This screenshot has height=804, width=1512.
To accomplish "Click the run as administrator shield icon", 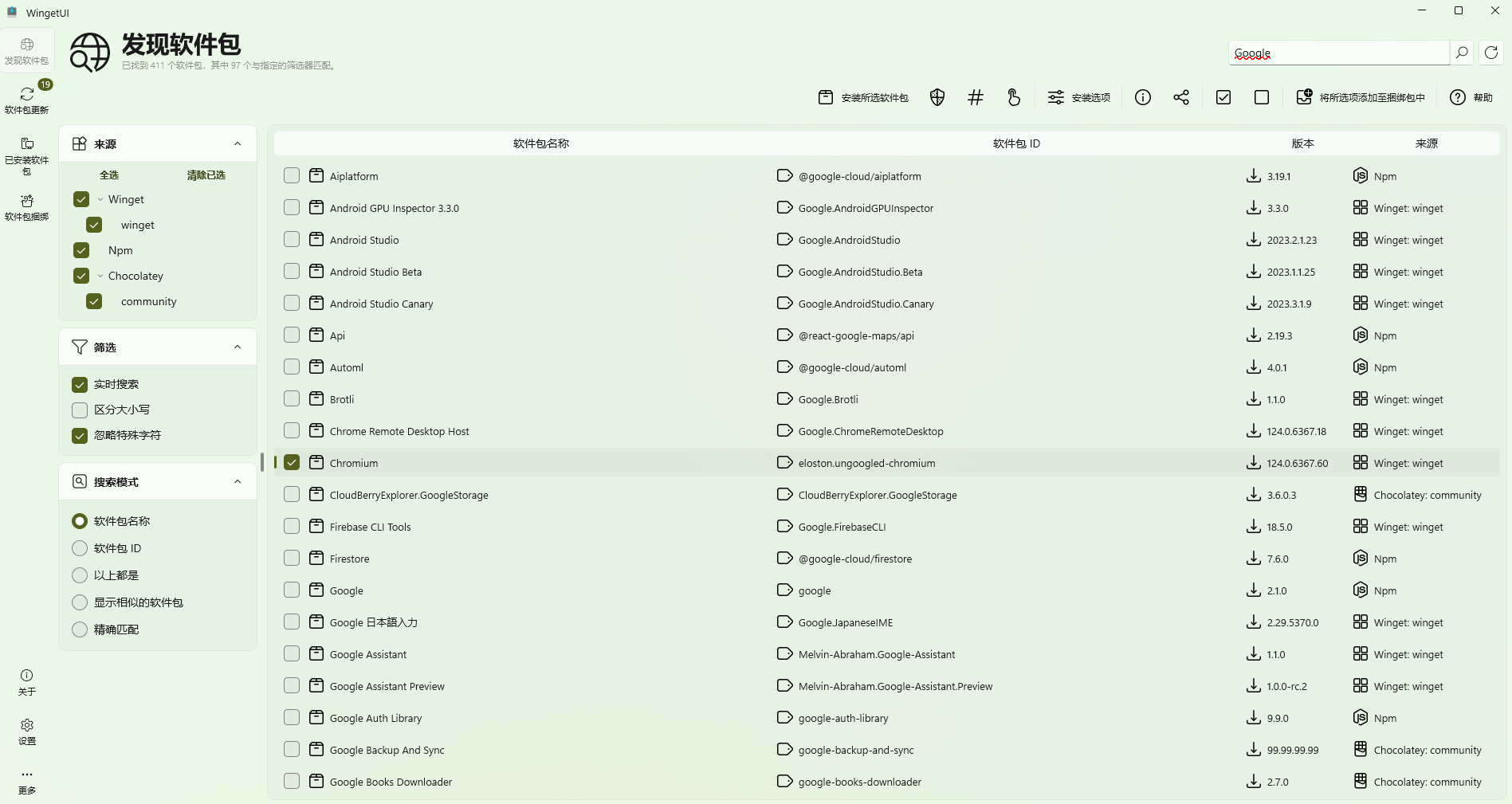I will coord(937,97).
